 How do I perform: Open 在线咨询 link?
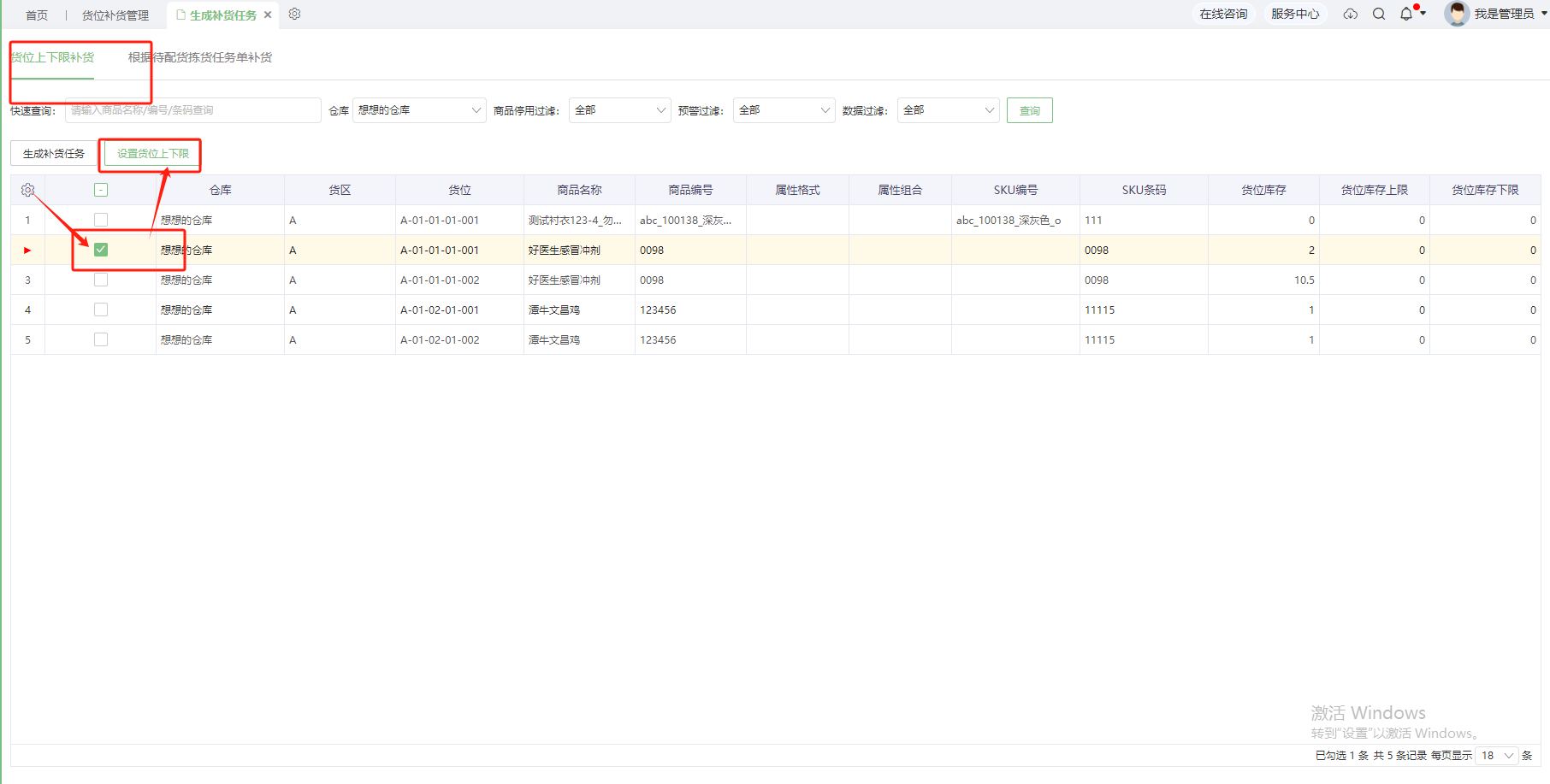point(1223,14)
